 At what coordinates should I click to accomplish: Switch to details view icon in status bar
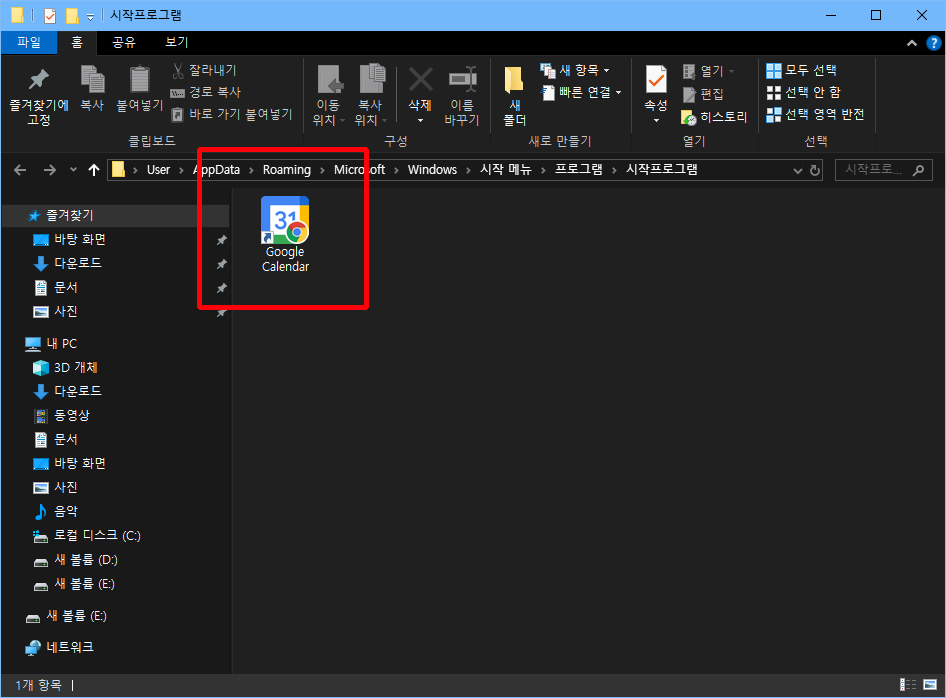click(x=908, y=685)
